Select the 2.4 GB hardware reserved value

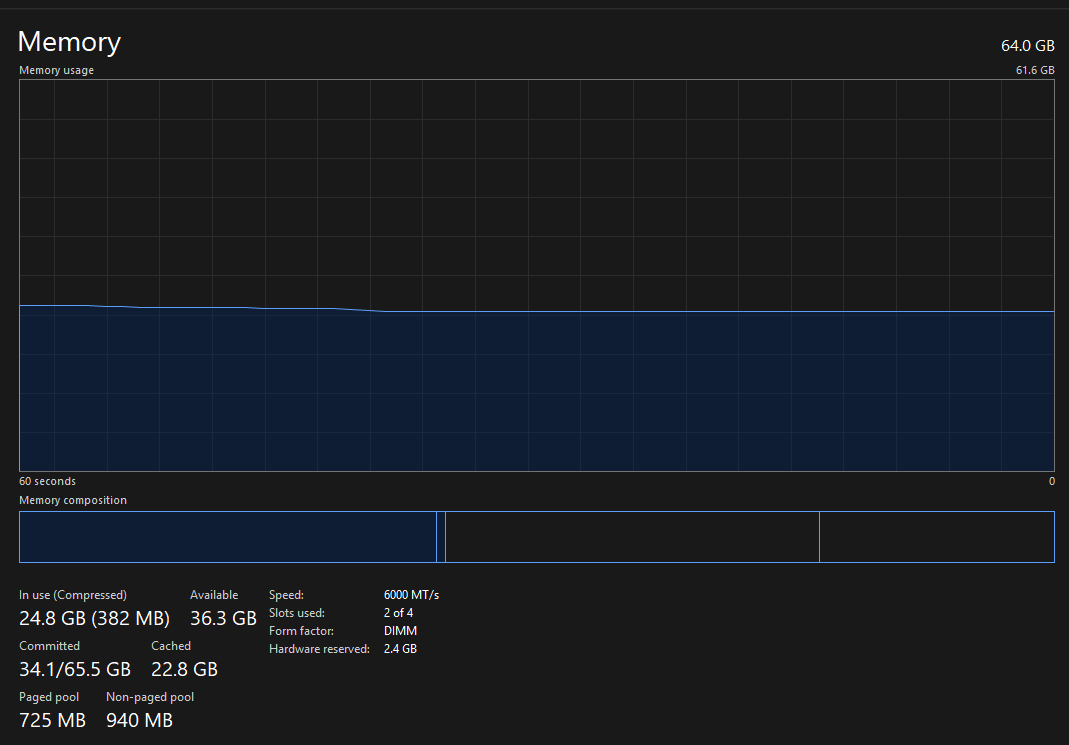tap(400, 649)
